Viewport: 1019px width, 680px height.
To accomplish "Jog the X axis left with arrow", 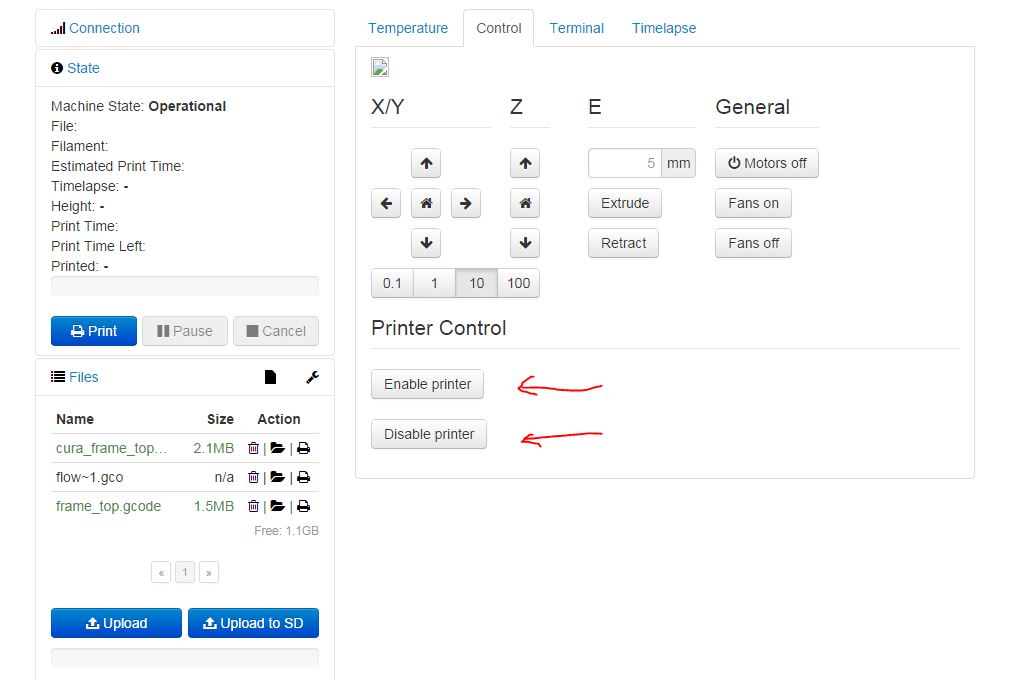I will point(386,203).
